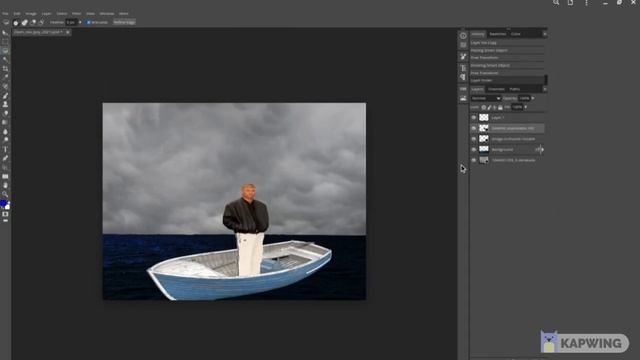Open the Feather value dropdown arrow
Image resolution: width=640 pixels, height=360 pixels.
tap(80, 22)
